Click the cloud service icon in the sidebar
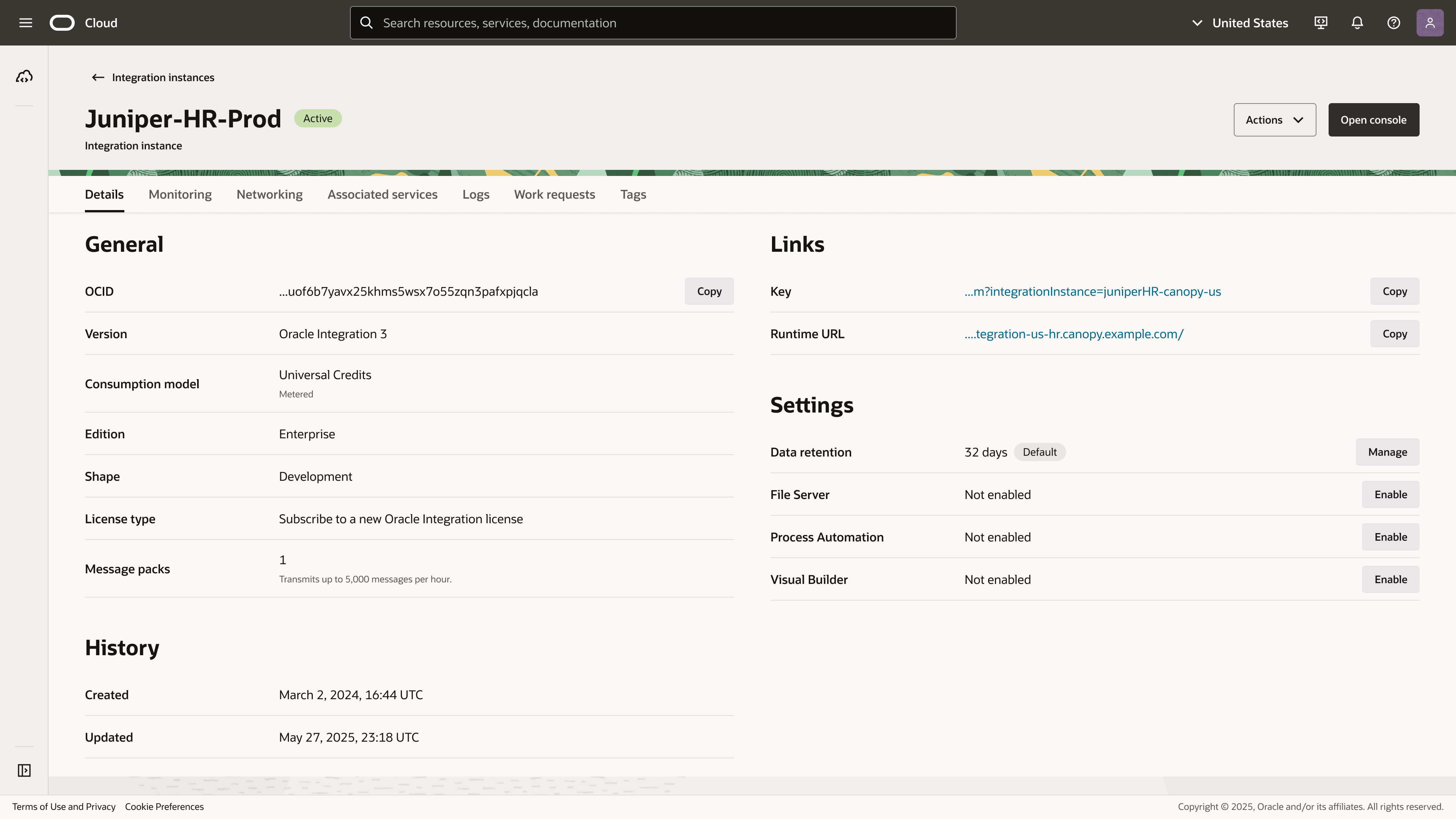Image resolution: width=1456 pixels, height=819 pixels. [x=24, y=76]
